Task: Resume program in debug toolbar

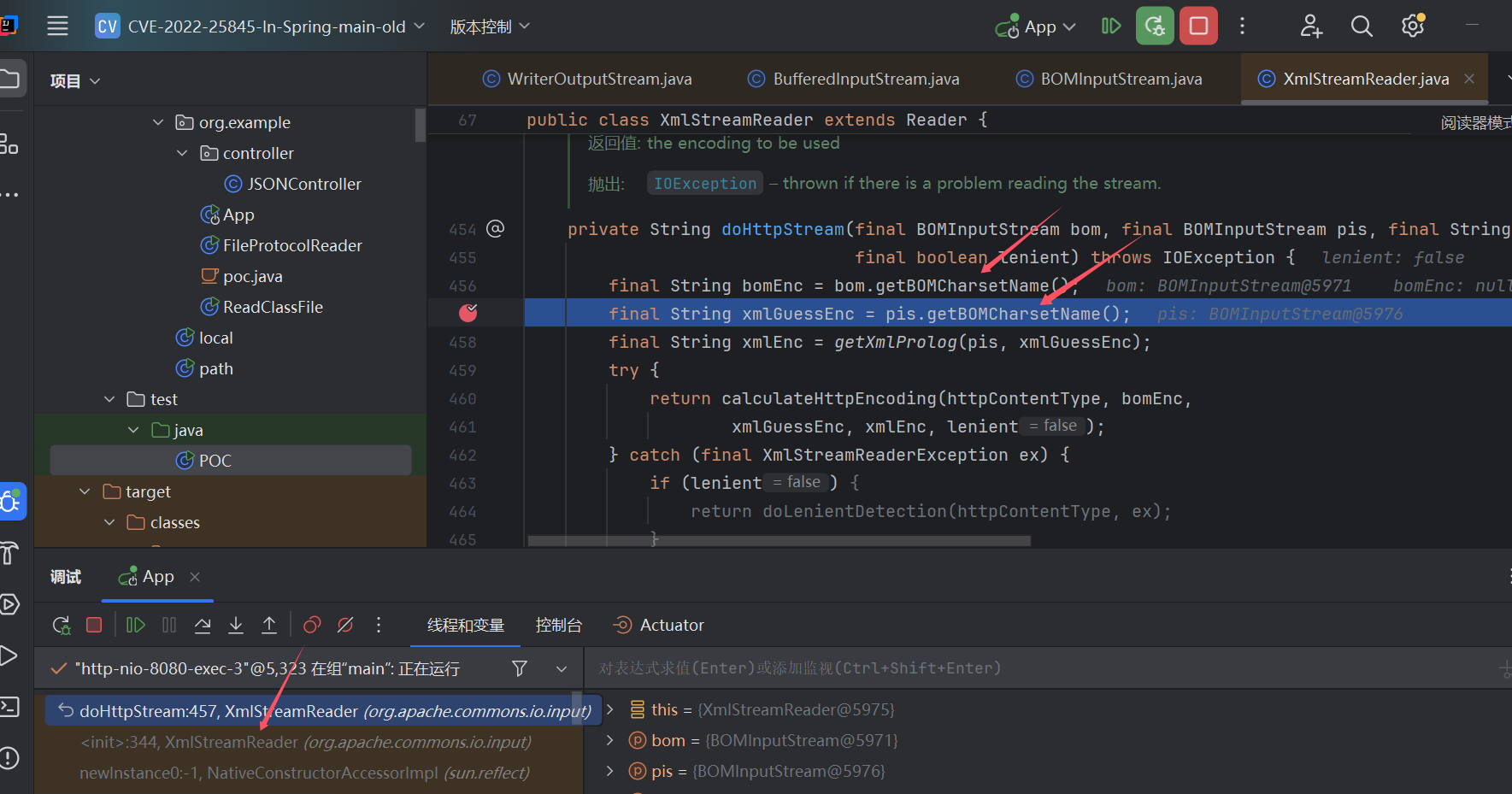Action: (135, 626)
